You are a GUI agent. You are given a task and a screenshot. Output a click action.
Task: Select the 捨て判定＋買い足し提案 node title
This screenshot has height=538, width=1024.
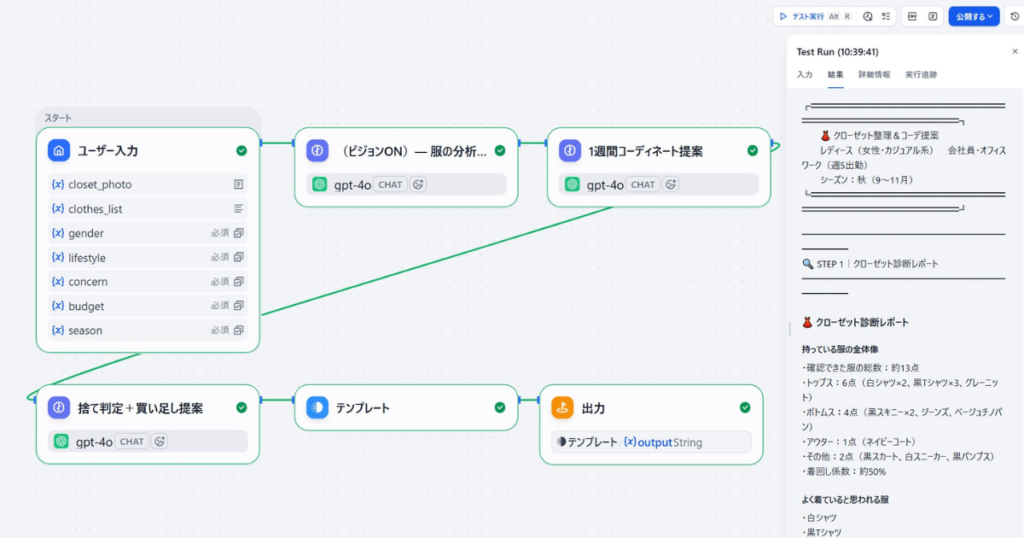[x=140, y=408]
